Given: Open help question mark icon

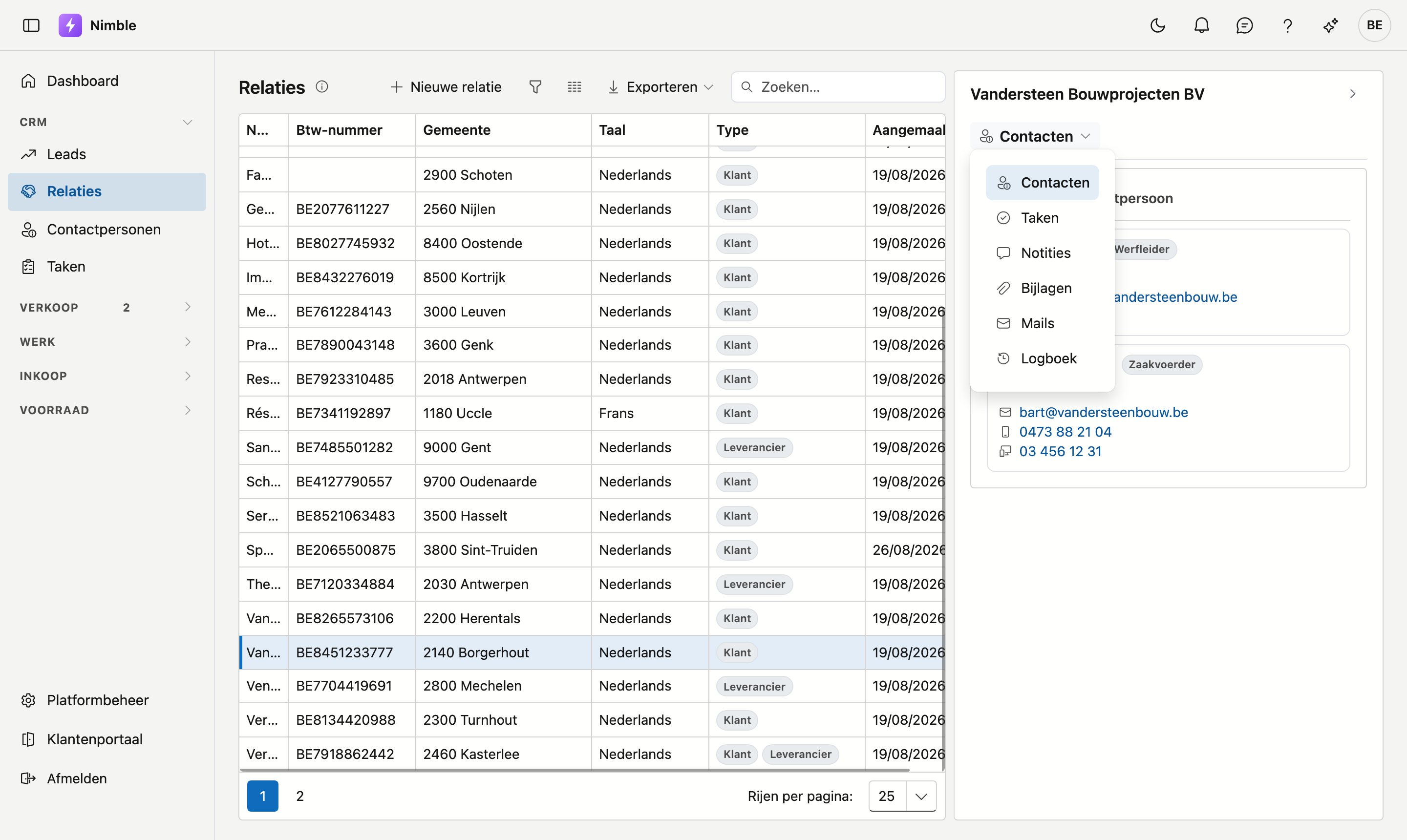Looking at the screenshot, I should click(1287, 25).
